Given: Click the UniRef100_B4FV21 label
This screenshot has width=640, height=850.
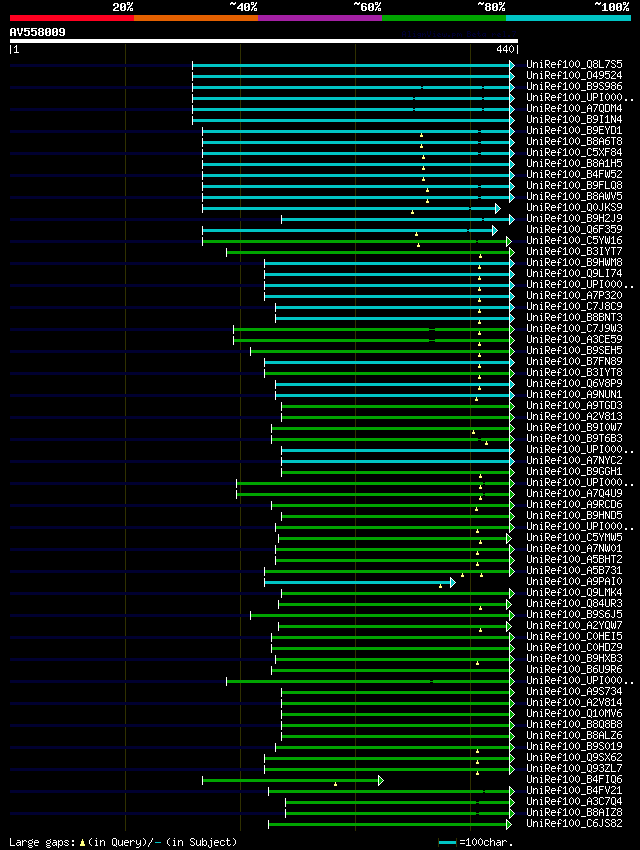Looking at the screenshot, I should [574, 790].
